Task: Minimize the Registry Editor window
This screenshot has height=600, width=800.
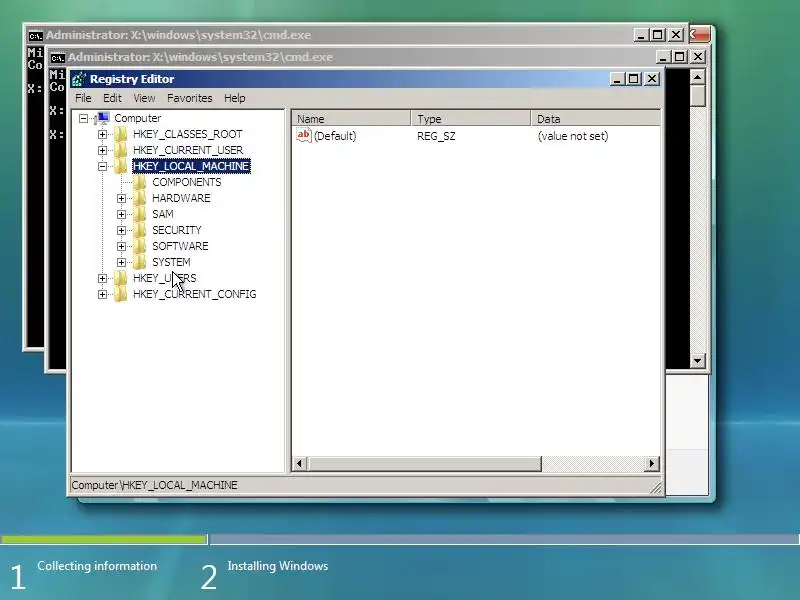Action: (x=617, y=79)
